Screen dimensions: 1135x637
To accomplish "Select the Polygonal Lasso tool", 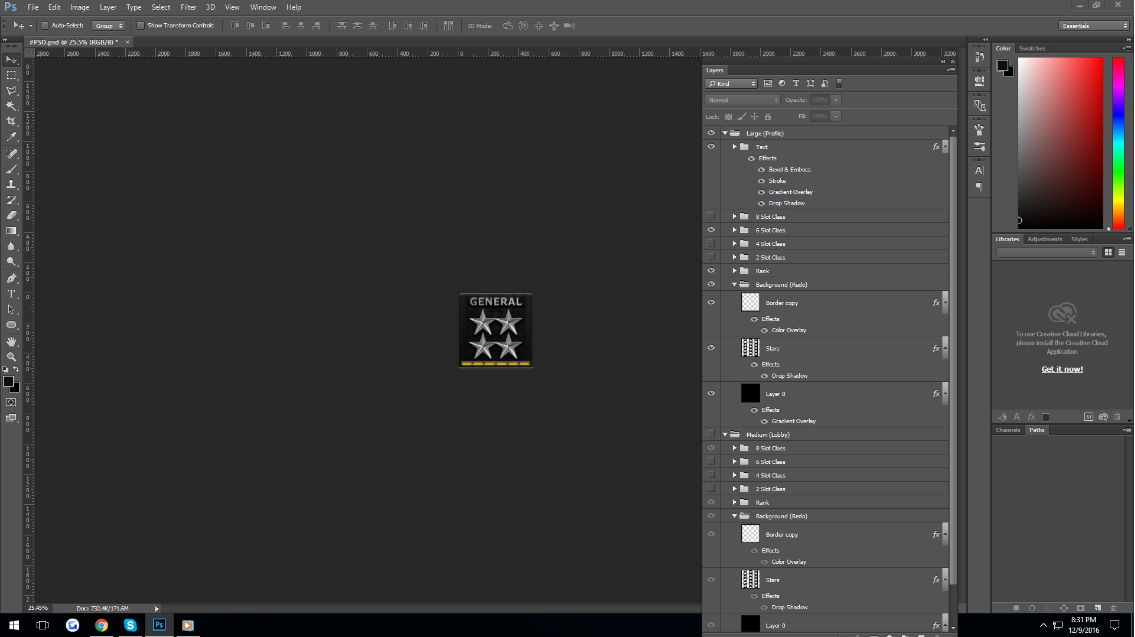I will 11,90.
